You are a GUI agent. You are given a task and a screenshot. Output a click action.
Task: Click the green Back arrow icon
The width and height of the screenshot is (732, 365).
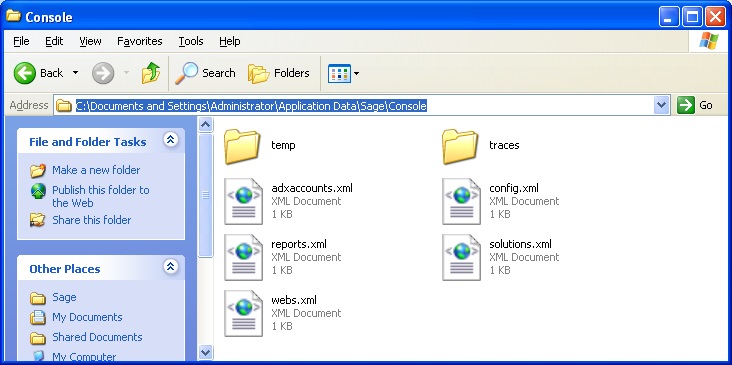coord(24,73)
